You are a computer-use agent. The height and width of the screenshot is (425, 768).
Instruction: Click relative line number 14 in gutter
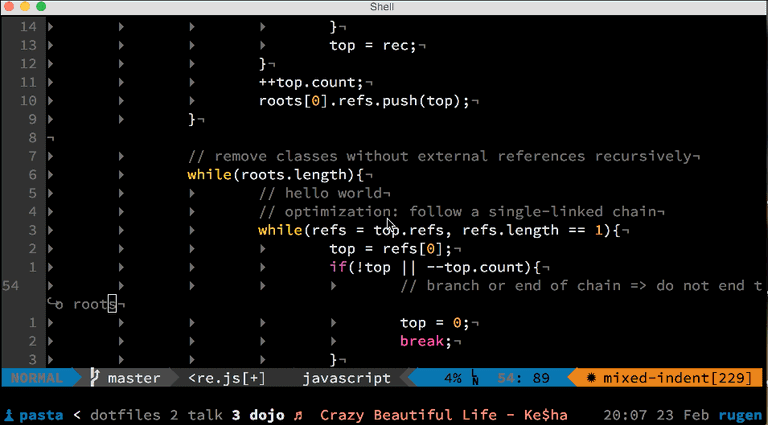tap(28, 27)
